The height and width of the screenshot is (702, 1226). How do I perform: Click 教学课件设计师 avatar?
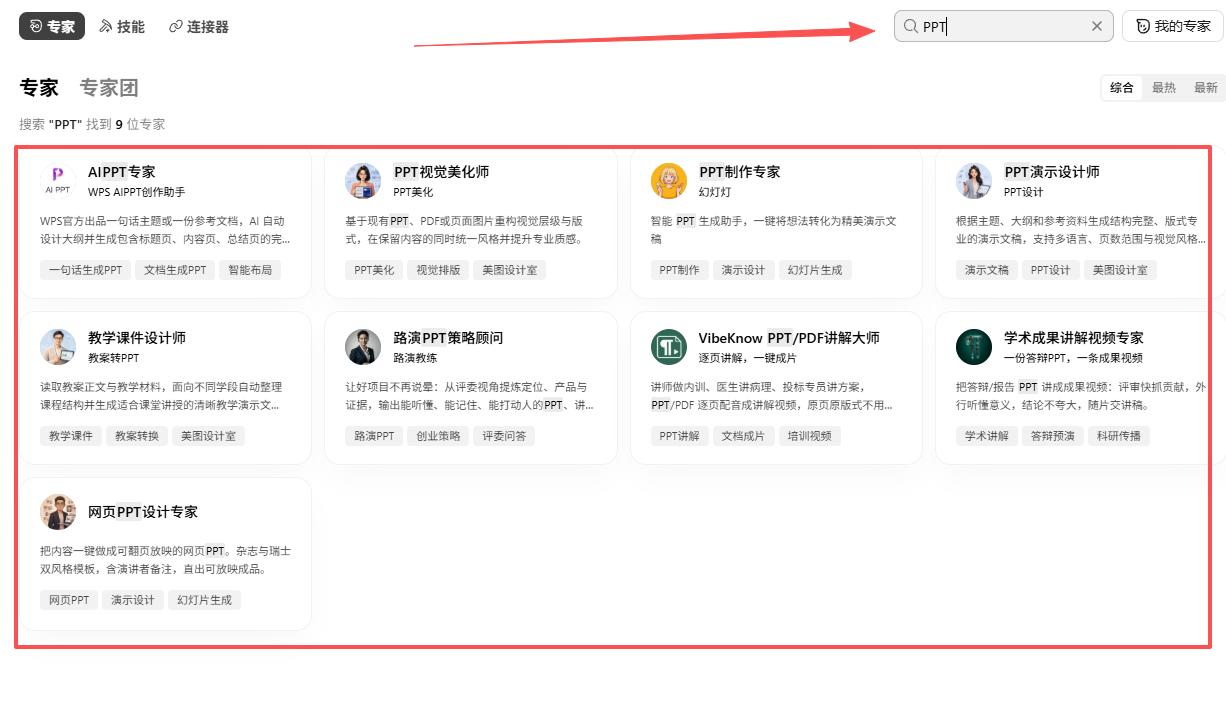pyautogui.click(x=58, y=347)
